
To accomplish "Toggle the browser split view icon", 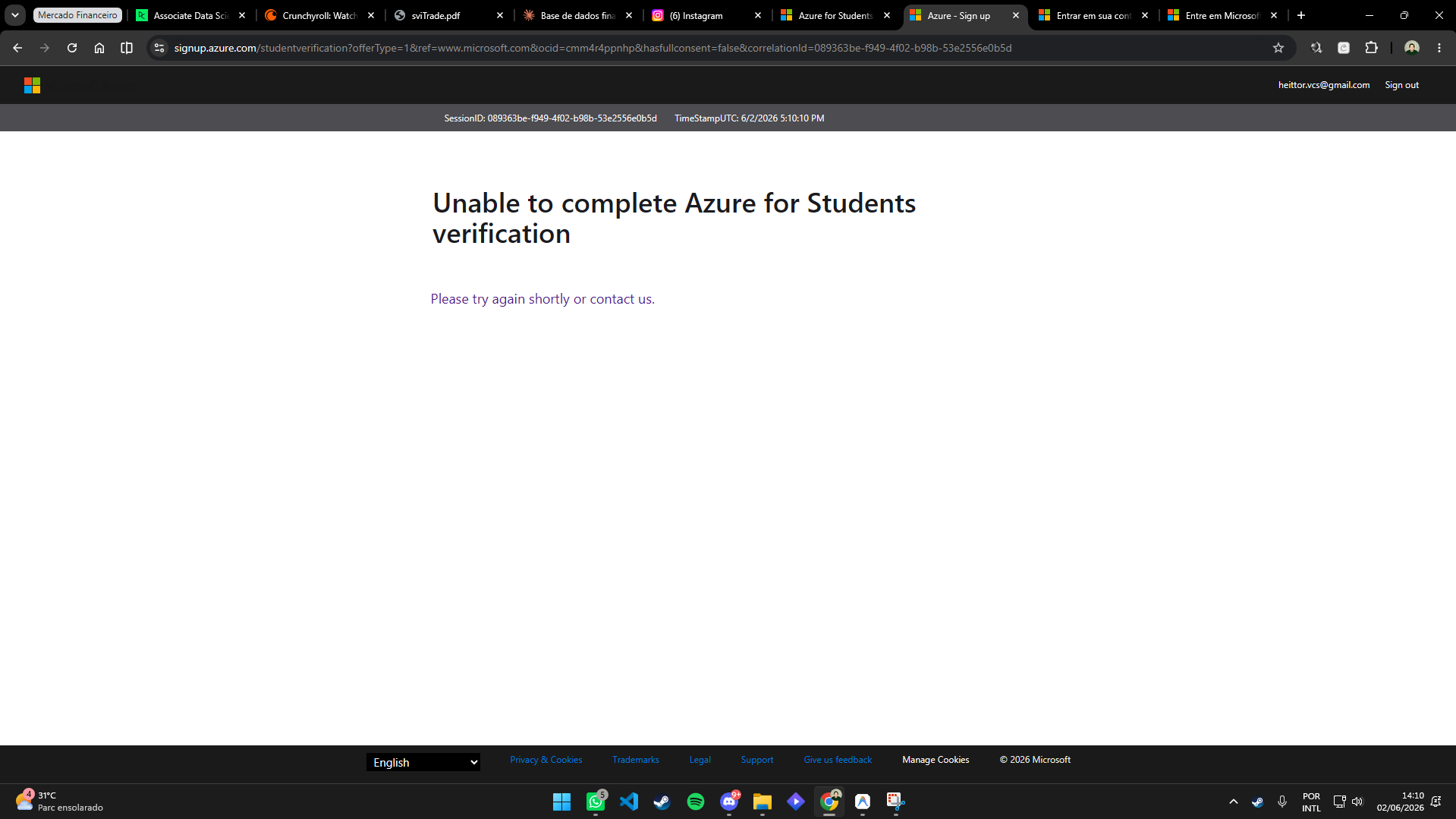I will [x=127, y=48].
